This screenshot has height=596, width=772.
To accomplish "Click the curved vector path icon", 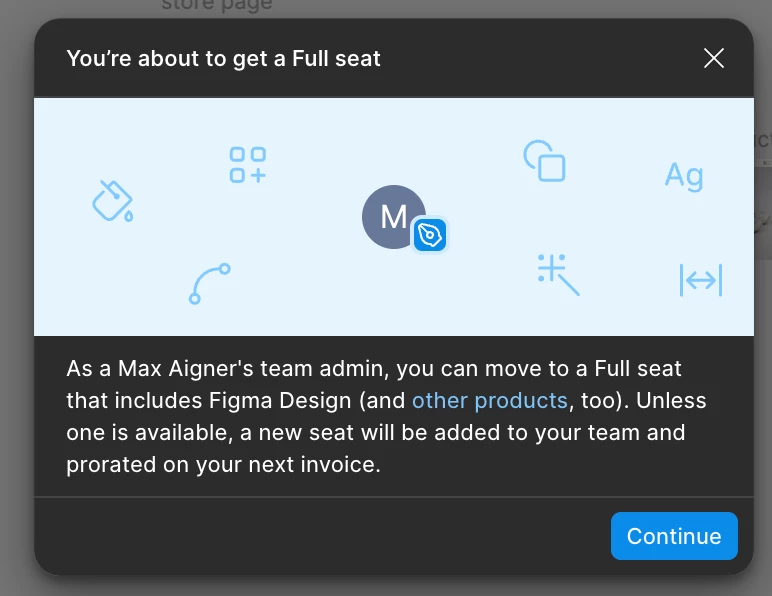I will click(x=210, y=283).
